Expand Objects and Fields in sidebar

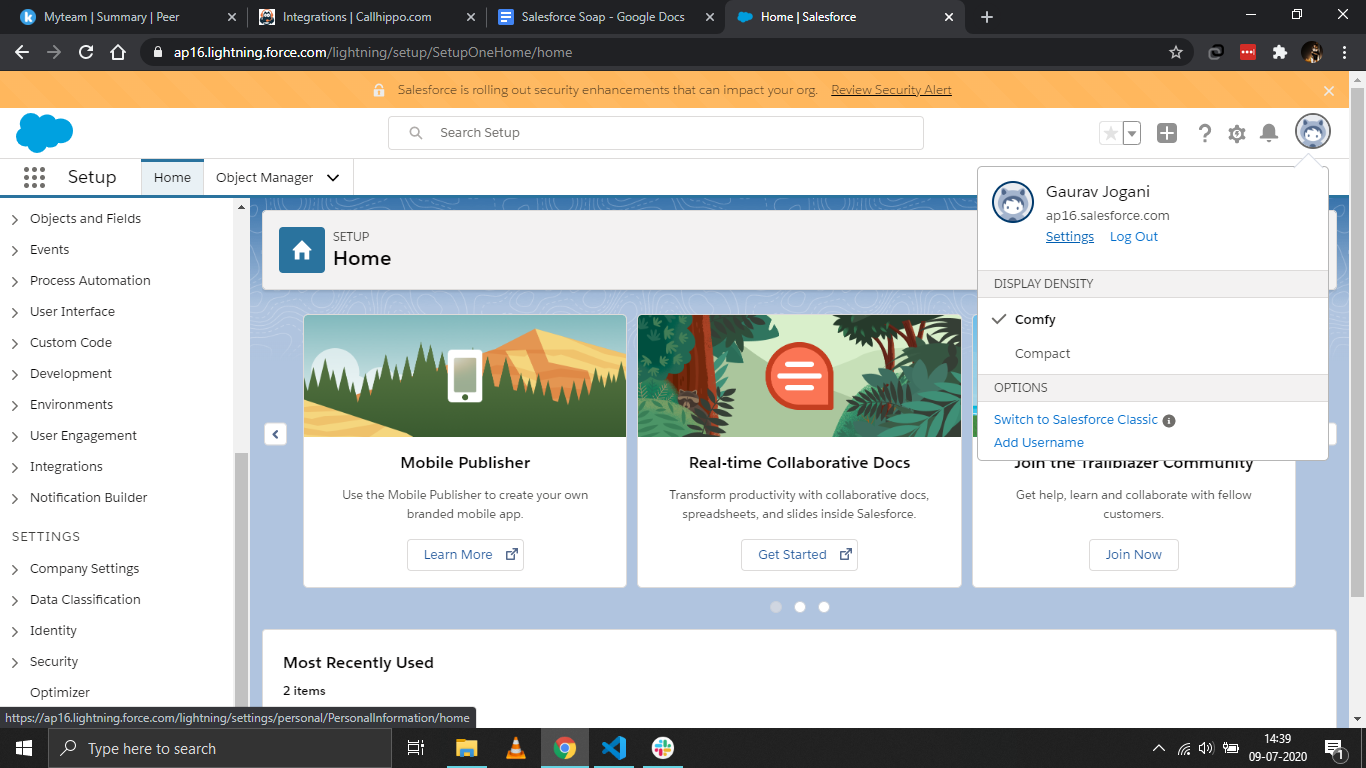coord(15,220)
